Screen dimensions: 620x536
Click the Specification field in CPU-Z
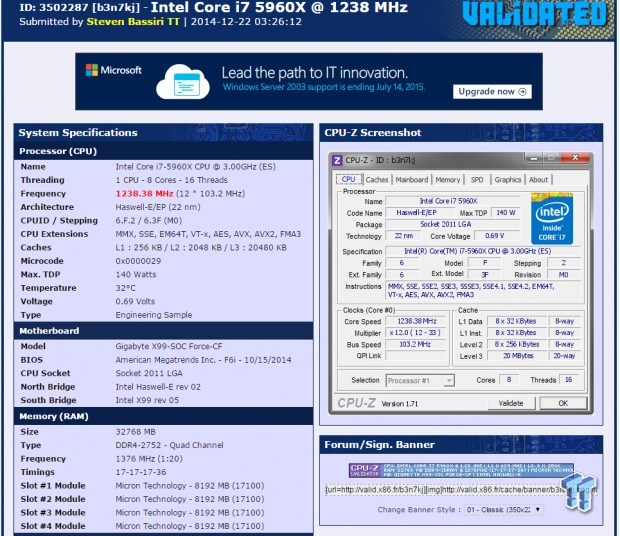pyautogui.click(x=483, y=251)
